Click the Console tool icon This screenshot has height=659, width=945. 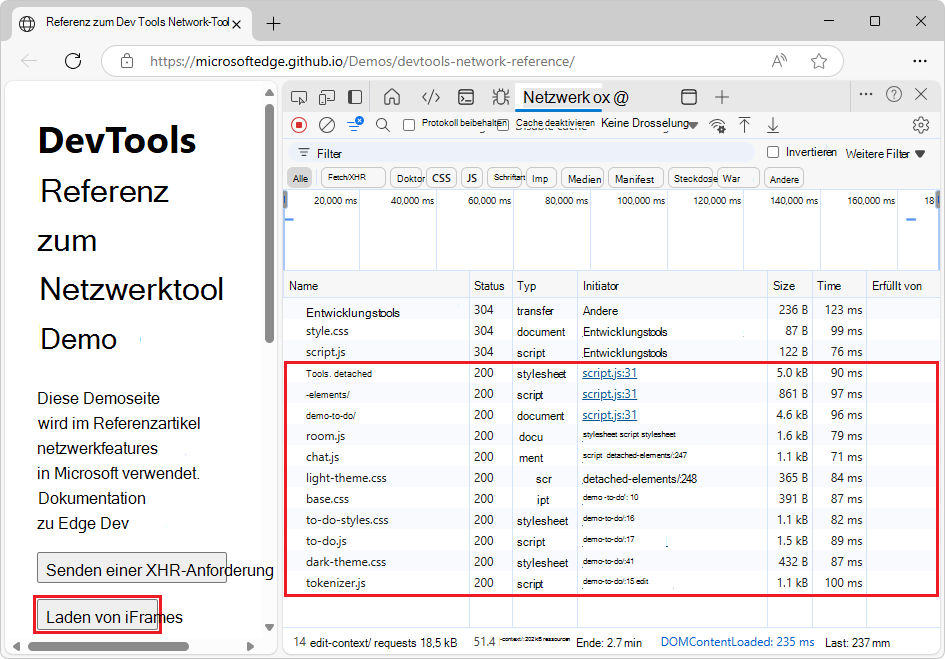[466, 97]
